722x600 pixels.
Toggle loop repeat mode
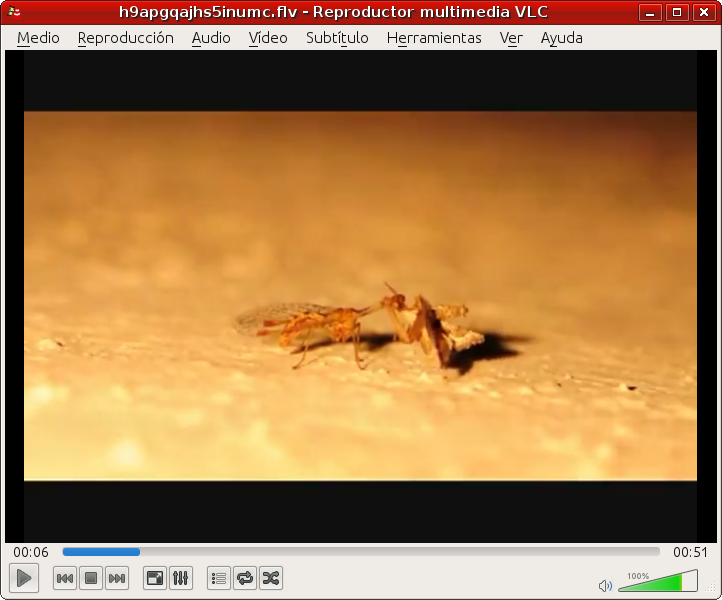[x=245, y=578]
